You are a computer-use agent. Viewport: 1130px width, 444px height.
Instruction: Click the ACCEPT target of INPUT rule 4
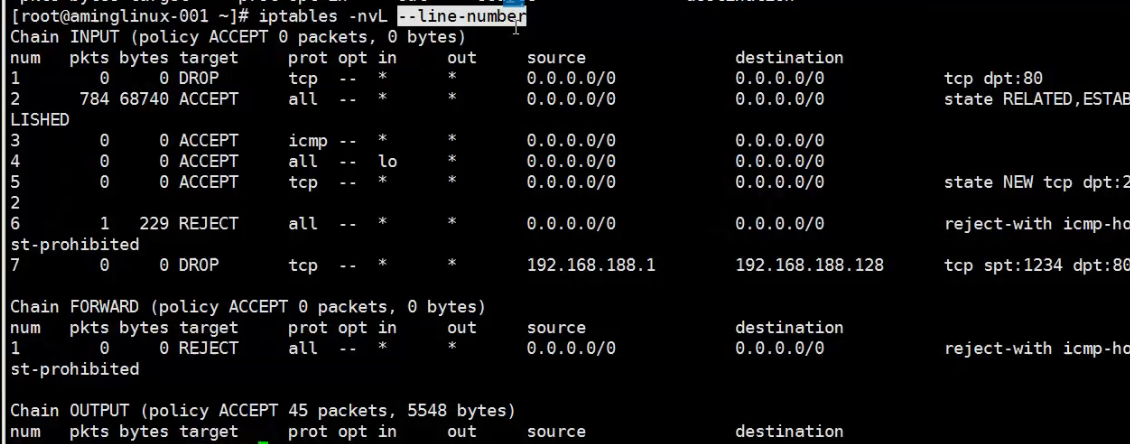209,161
